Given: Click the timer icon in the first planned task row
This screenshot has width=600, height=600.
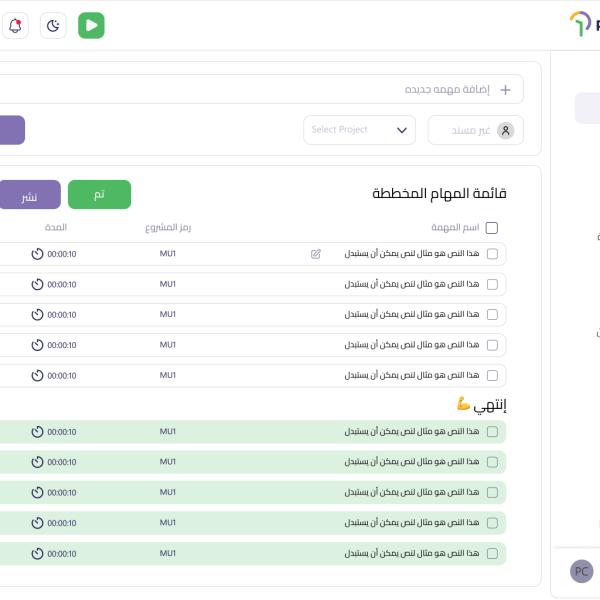Looking at the screenshot, I should pos(38,254).
